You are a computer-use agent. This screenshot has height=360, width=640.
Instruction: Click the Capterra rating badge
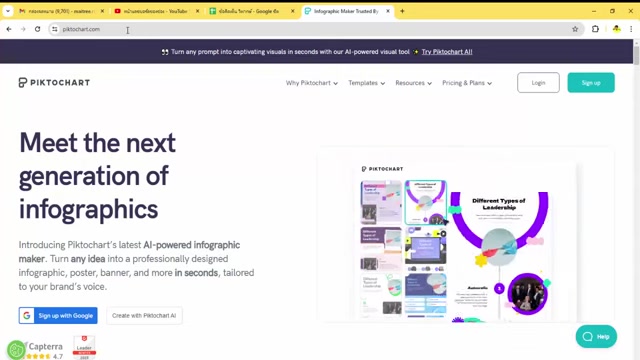pyautogui.click(x=44, y=350)
